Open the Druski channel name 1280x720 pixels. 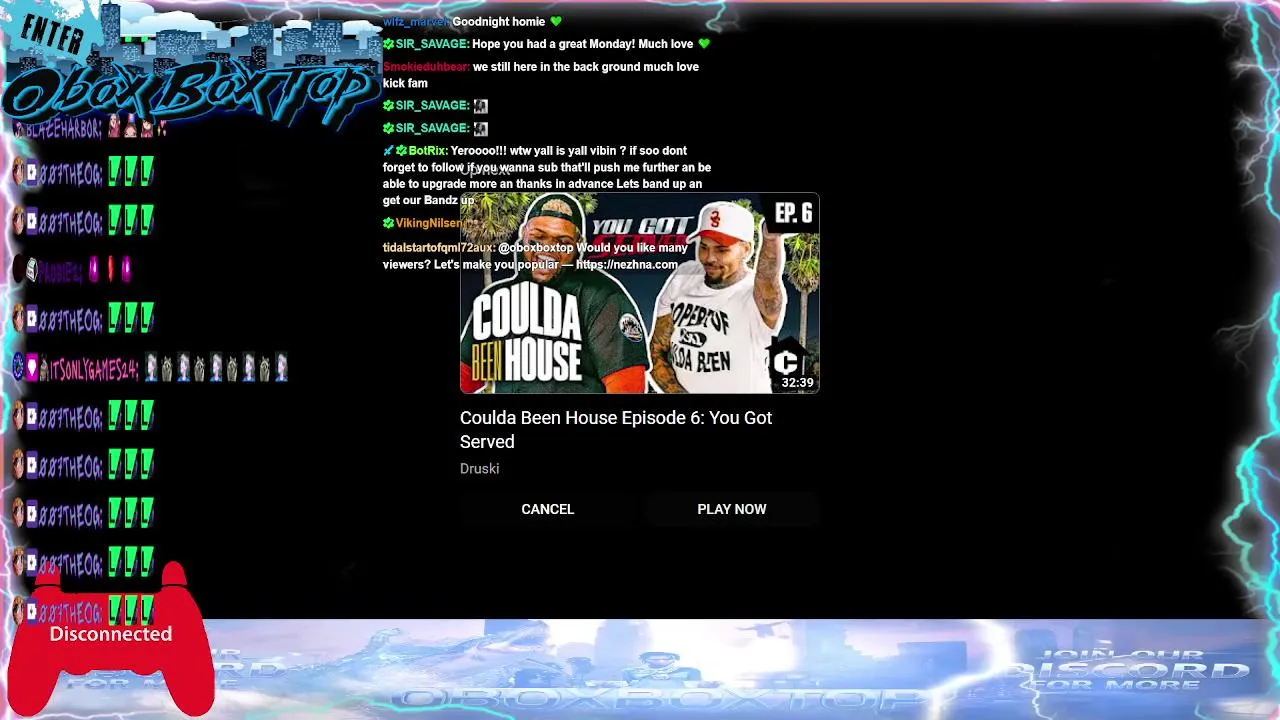pos(479,468)
